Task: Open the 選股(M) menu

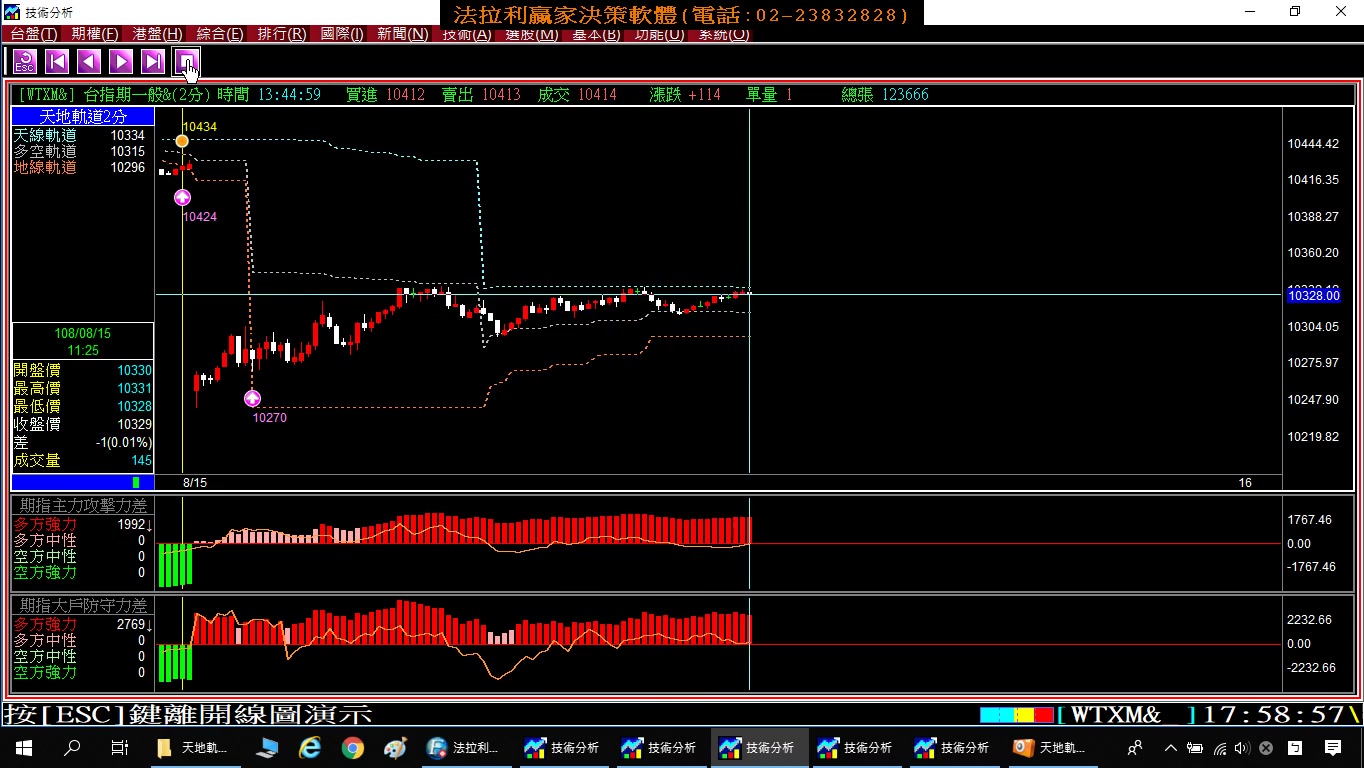Action: pos(531,34)
